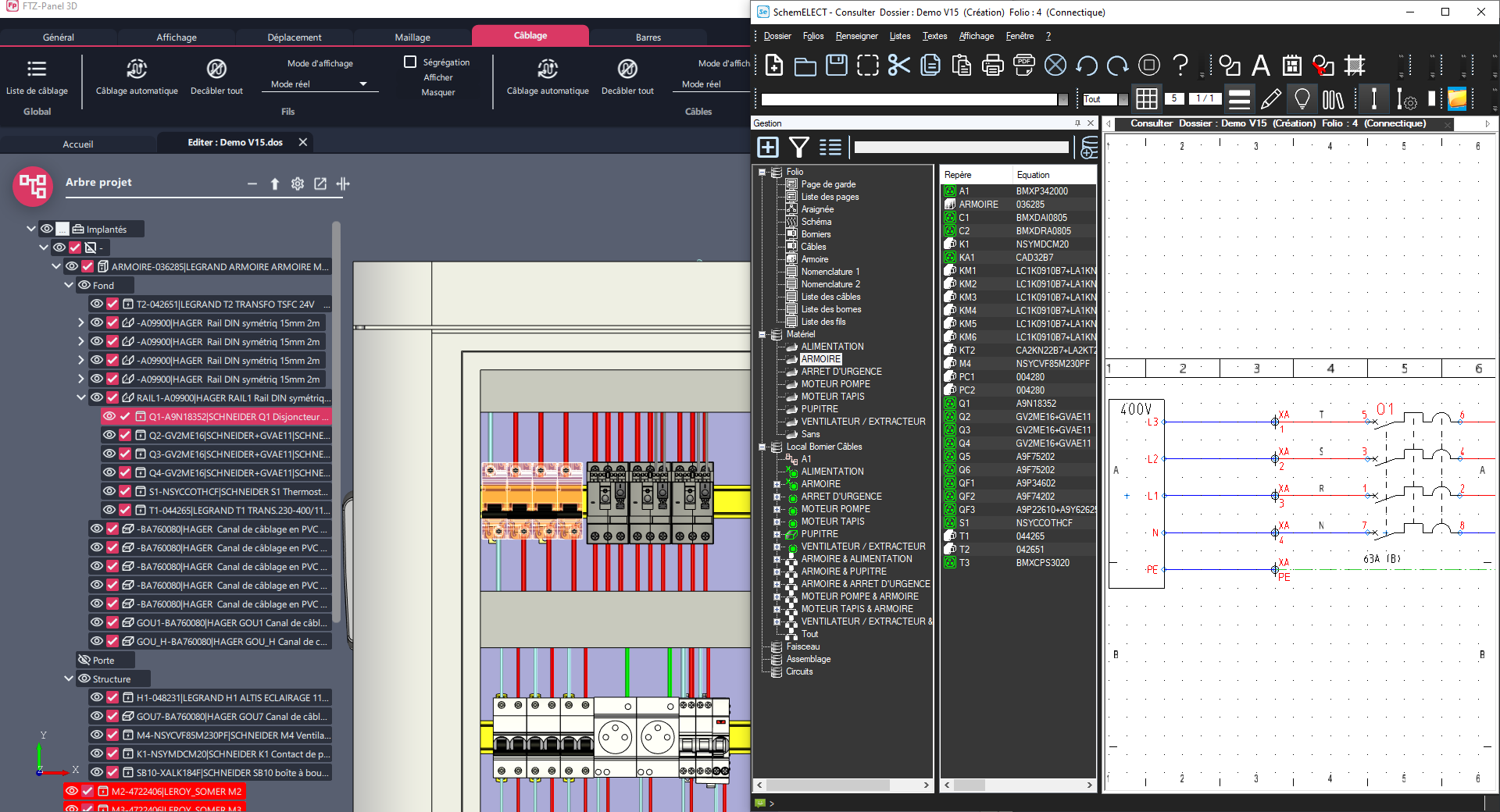
Task: Click the filter funnel icon in Gestion panel
Action: coord(798,147)
